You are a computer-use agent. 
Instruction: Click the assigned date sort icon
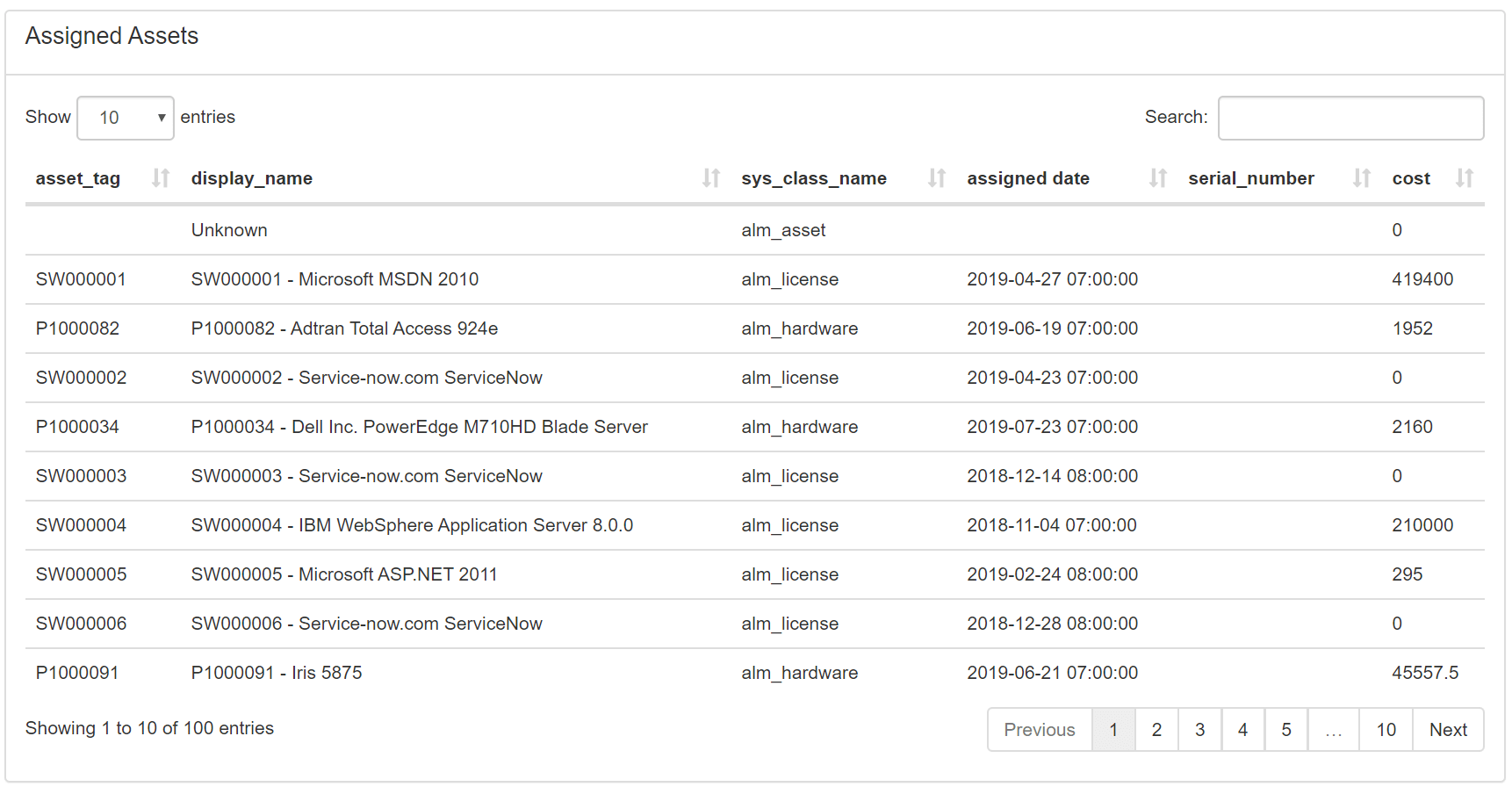tap(1157, 178)
